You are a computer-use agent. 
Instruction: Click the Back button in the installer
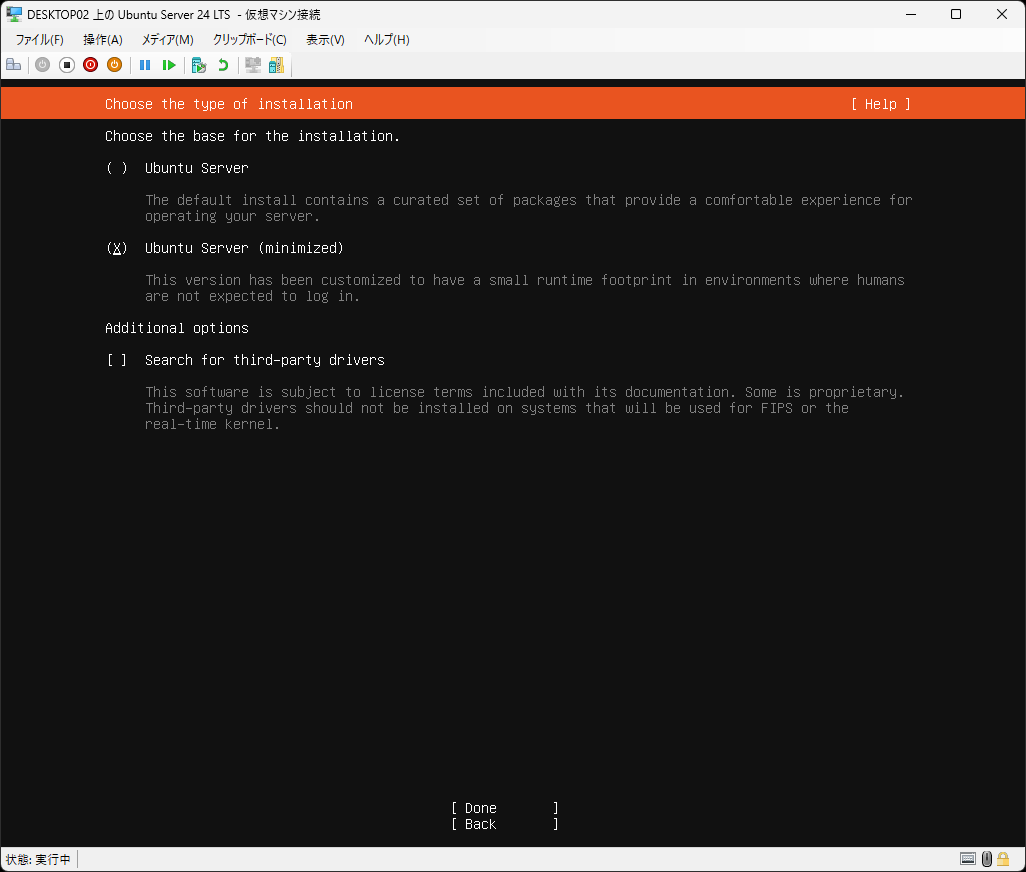point(504,824)
